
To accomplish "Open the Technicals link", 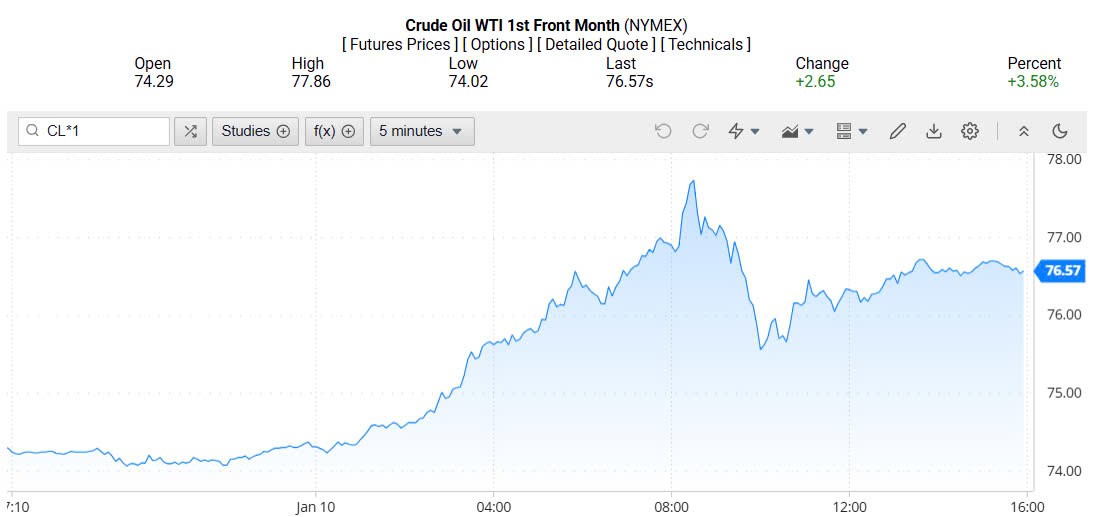I will (707, 44).
